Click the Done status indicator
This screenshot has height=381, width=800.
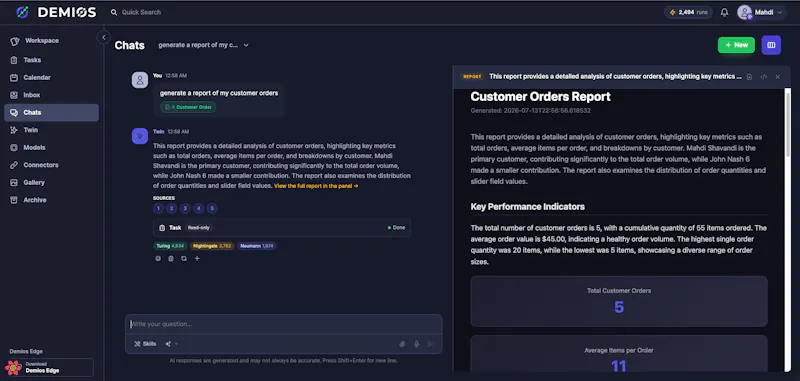point(396,227)
